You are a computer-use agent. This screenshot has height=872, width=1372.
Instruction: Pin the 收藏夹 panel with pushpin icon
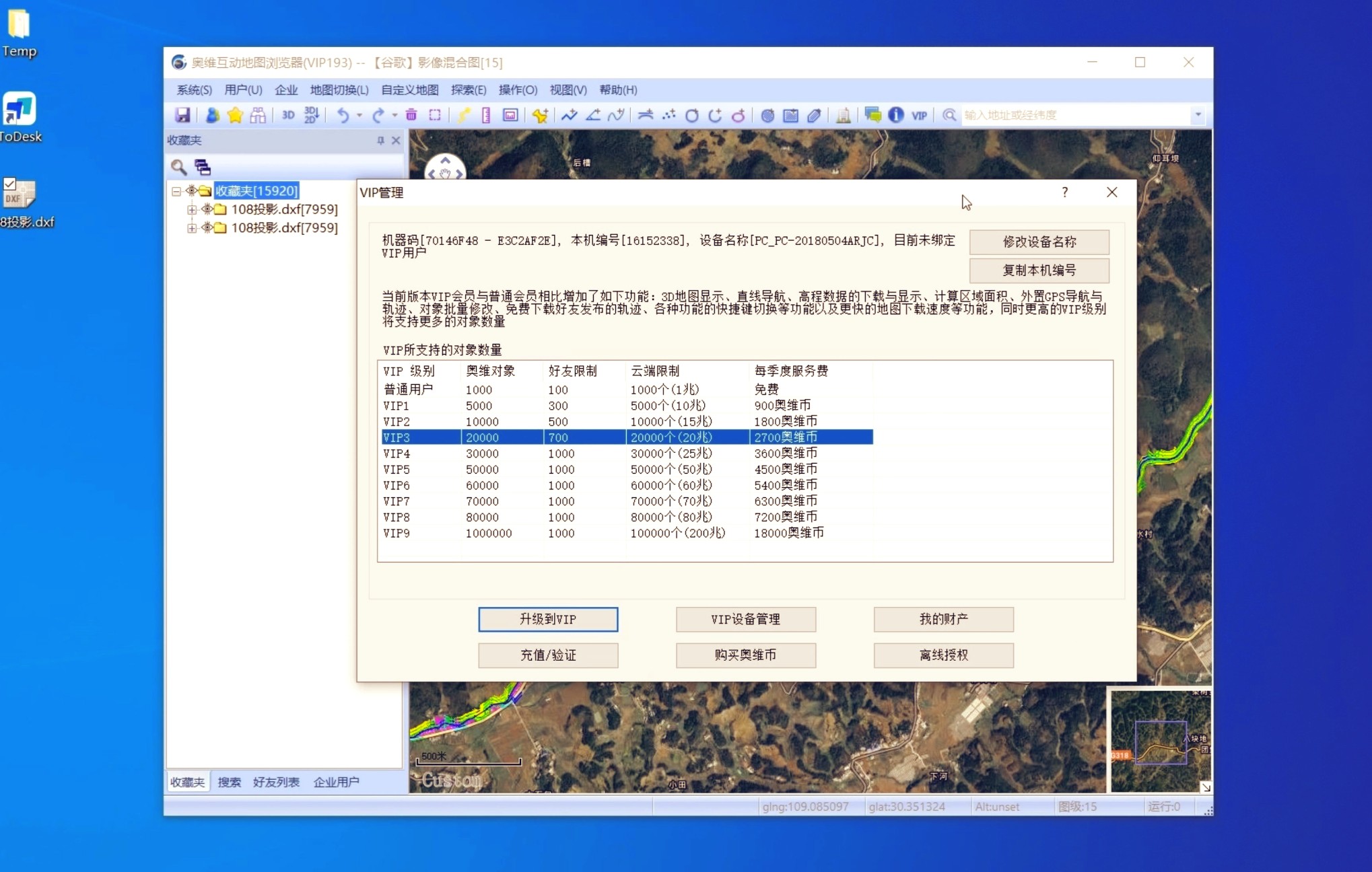(380, 140)
